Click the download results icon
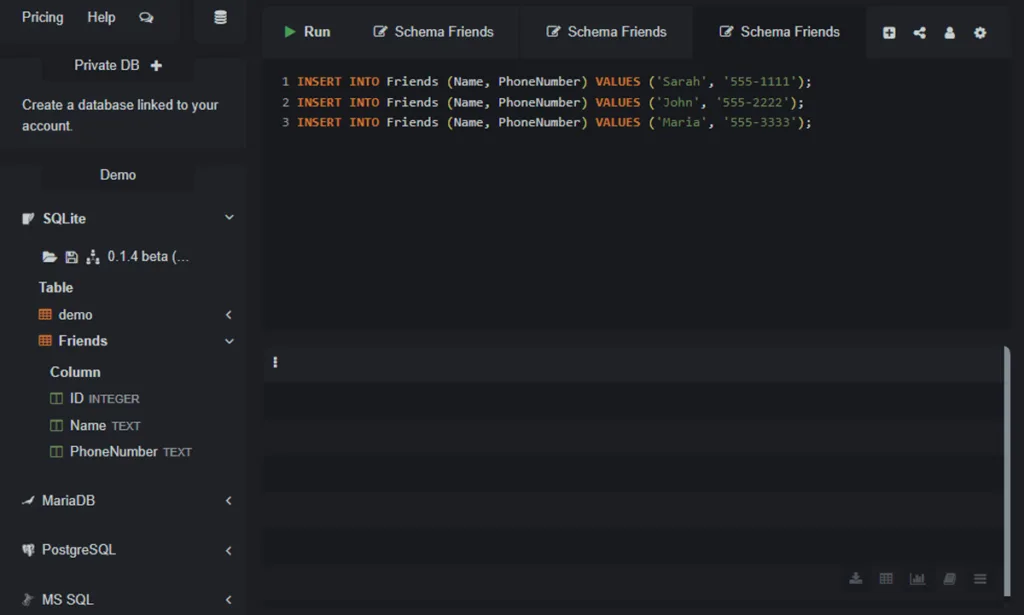 coord(856,578)
